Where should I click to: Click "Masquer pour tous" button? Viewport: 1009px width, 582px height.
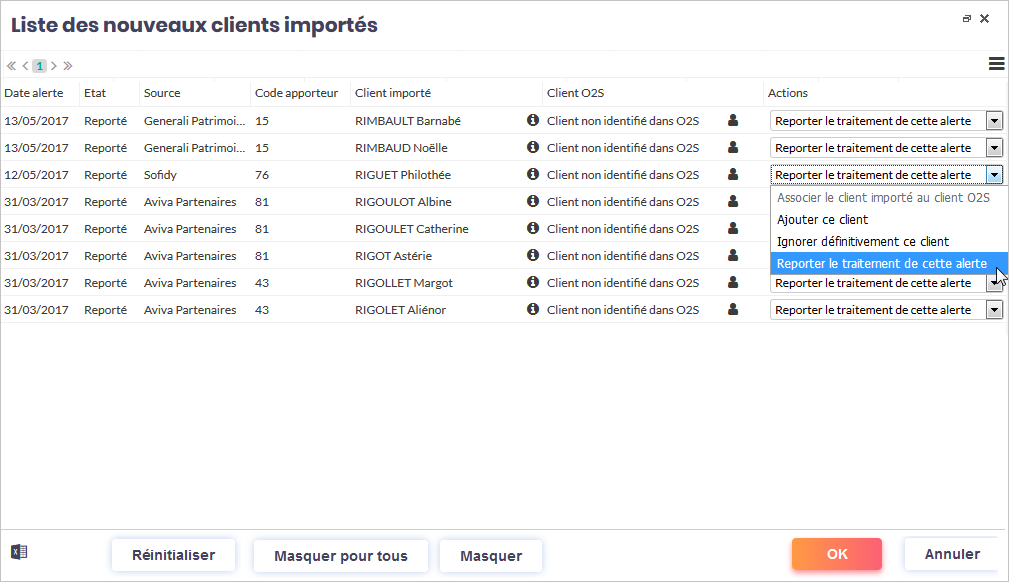tap(340, 556)
